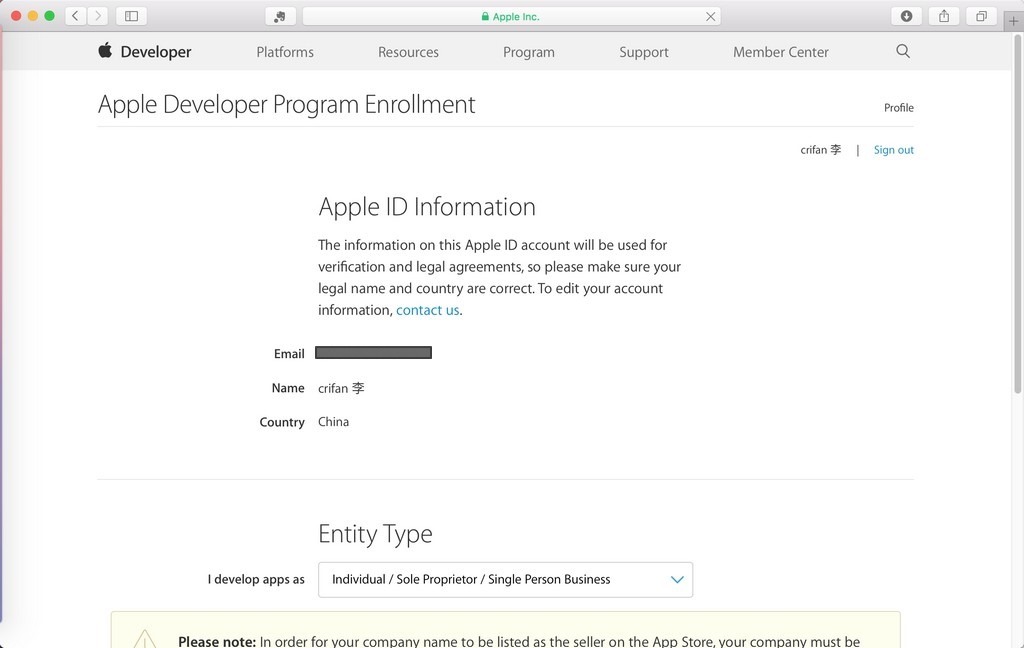
Task: Stop loading with the address bar X
Action: (x=711, y=16)
